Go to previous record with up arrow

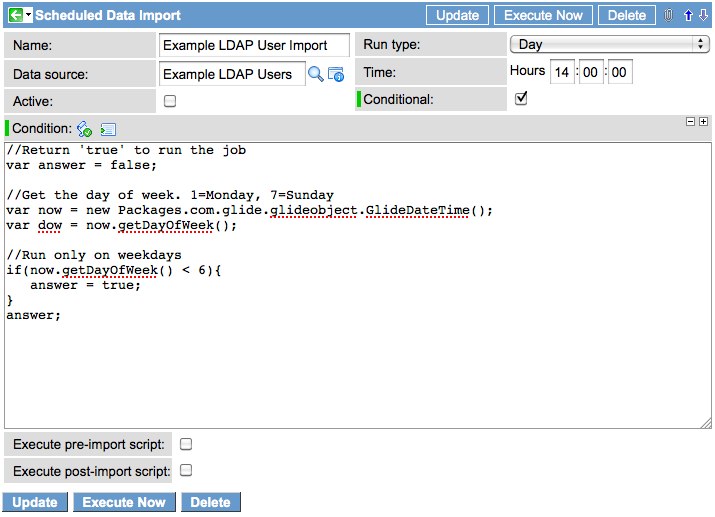pyautogui.click(x=688, y=15)
